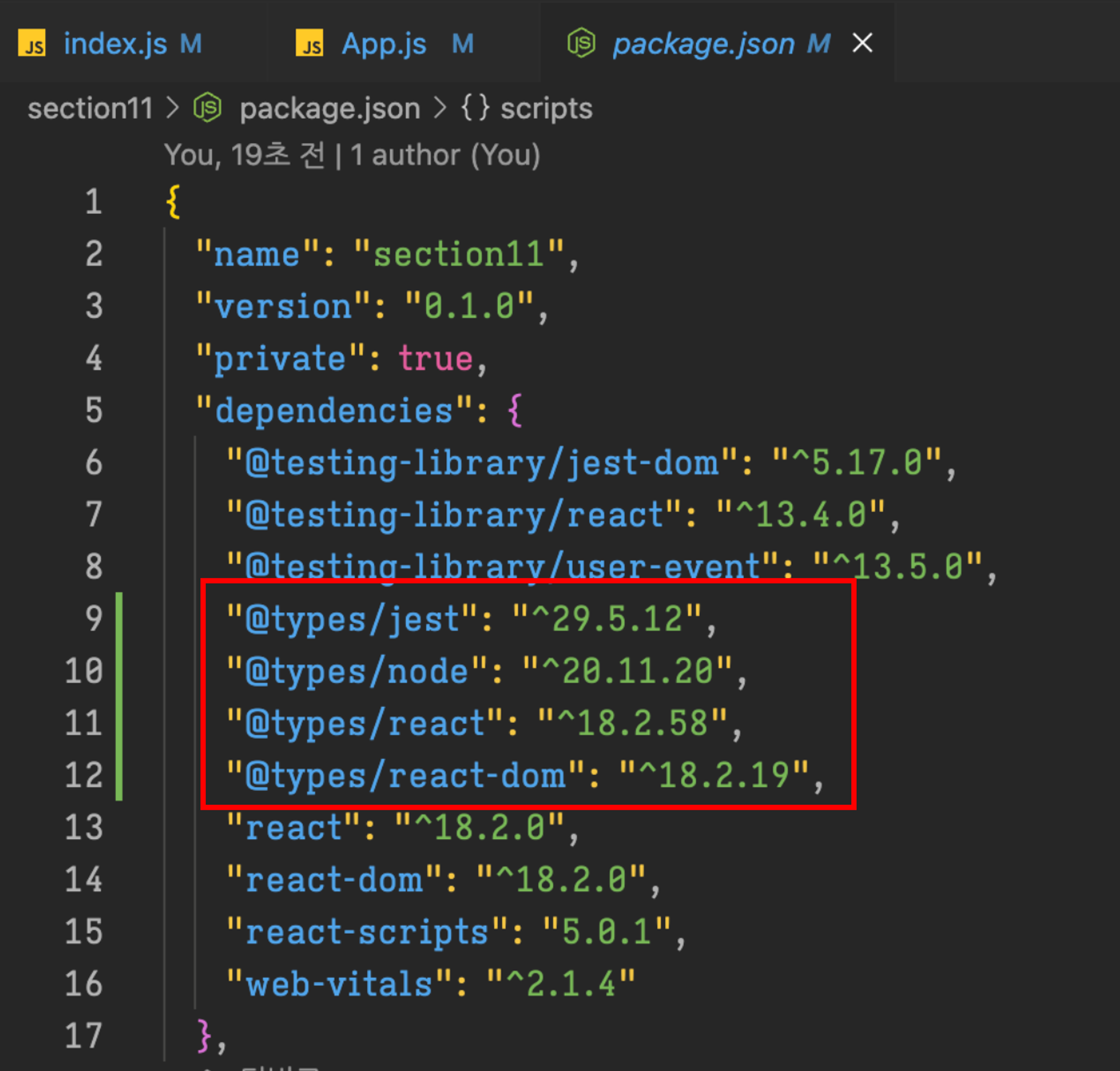This screenshot has height=1071, width=1120.
Task: Open package.json breadcrumb dropdown
Action: pos(329,108)
